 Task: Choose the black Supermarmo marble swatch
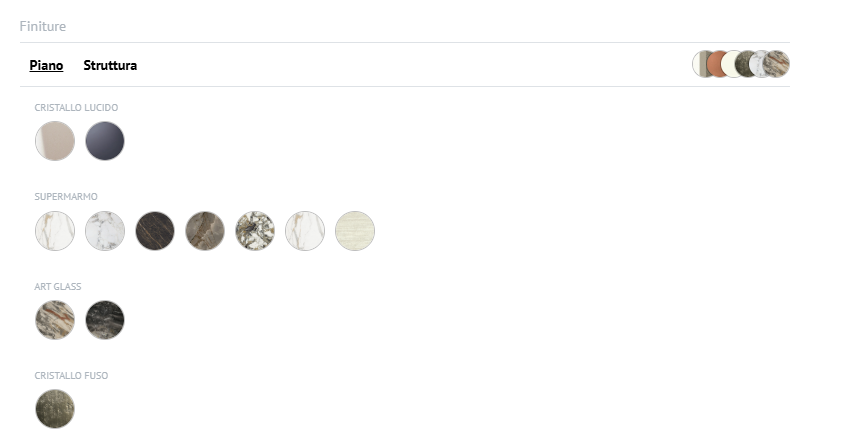155,231
